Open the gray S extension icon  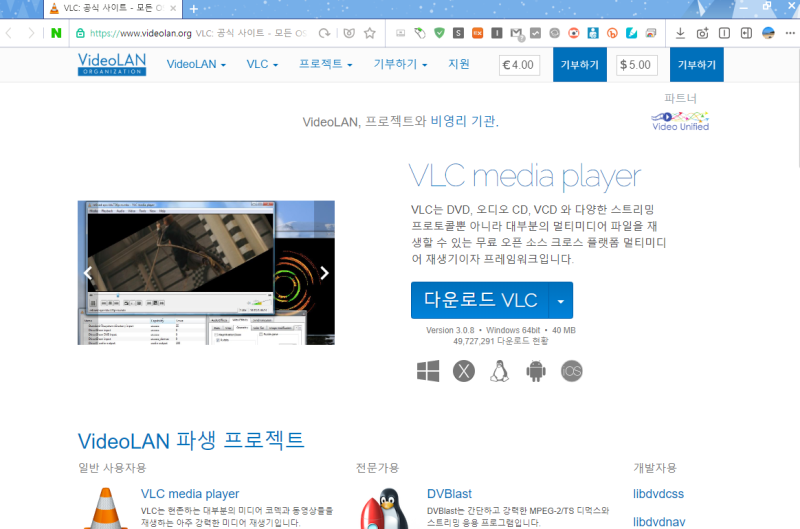(x=458, y=33)
